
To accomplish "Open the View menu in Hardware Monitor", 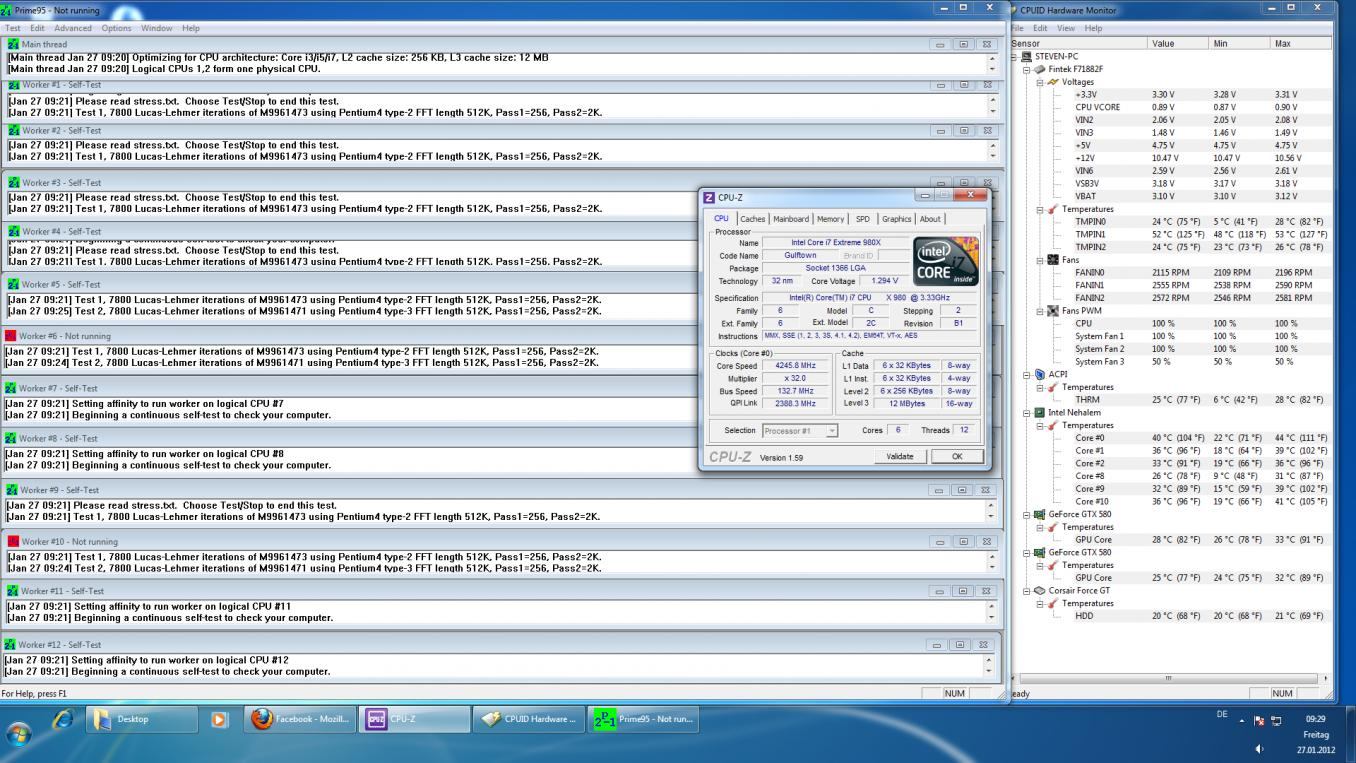I will (1065, 28).
